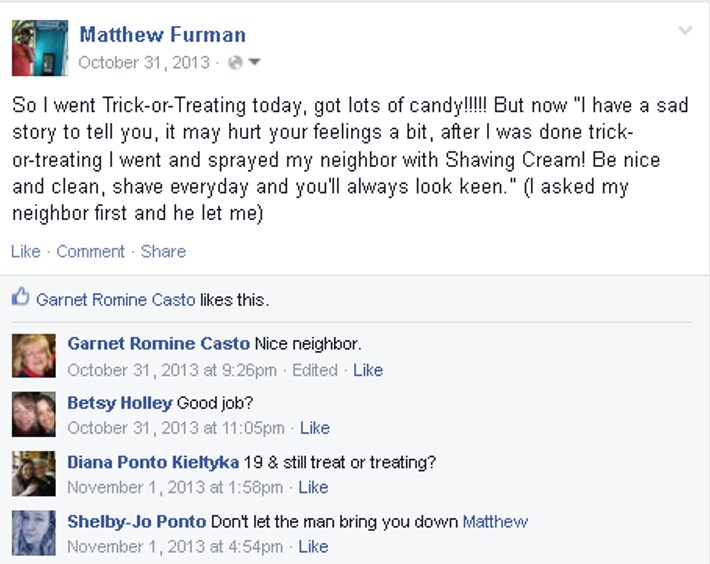
Task: Open the post options chevron menu
Action: (x=685, y=30)
